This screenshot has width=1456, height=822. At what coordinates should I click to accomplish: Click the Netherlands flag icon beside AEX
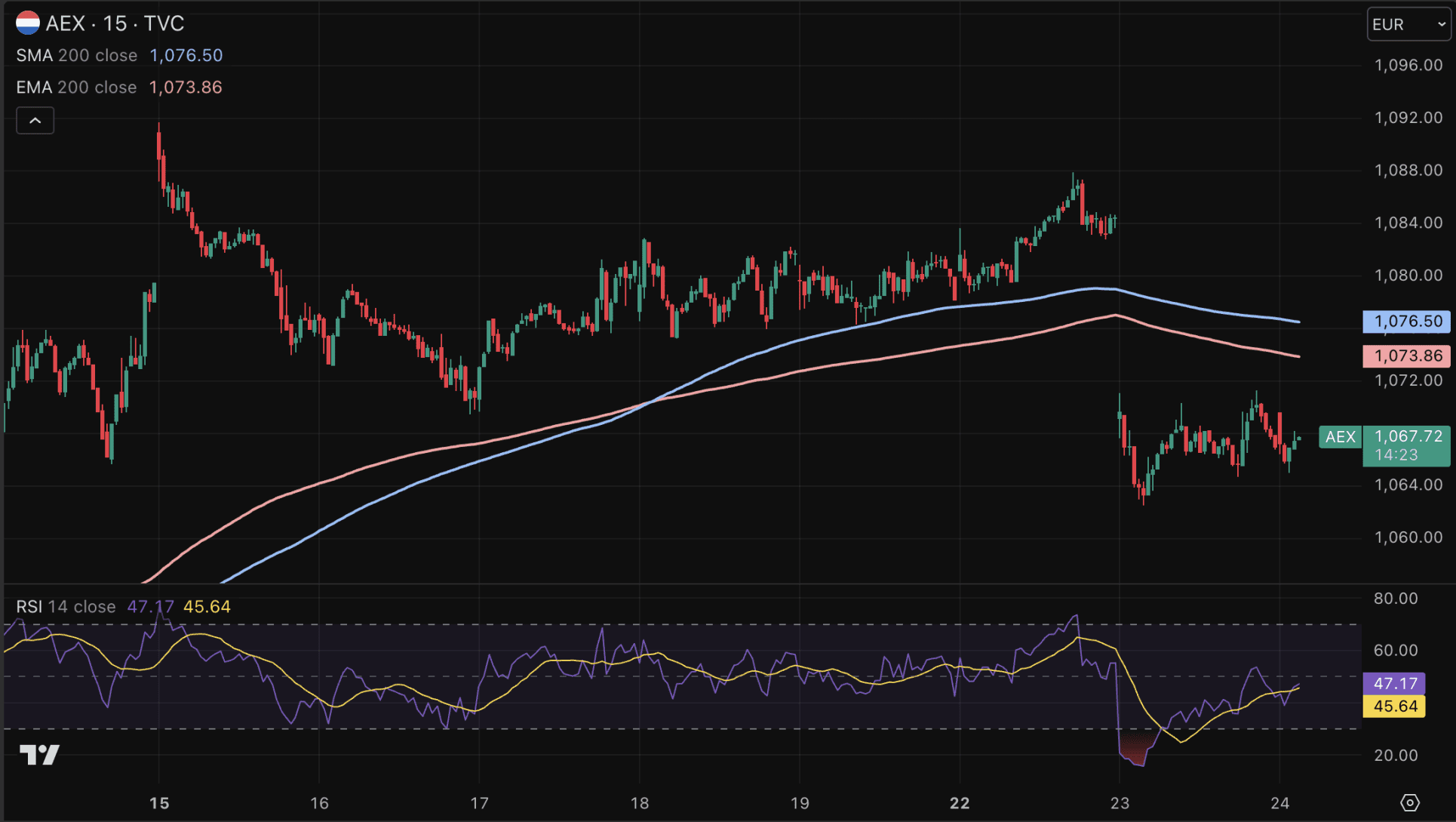(28, 23)
